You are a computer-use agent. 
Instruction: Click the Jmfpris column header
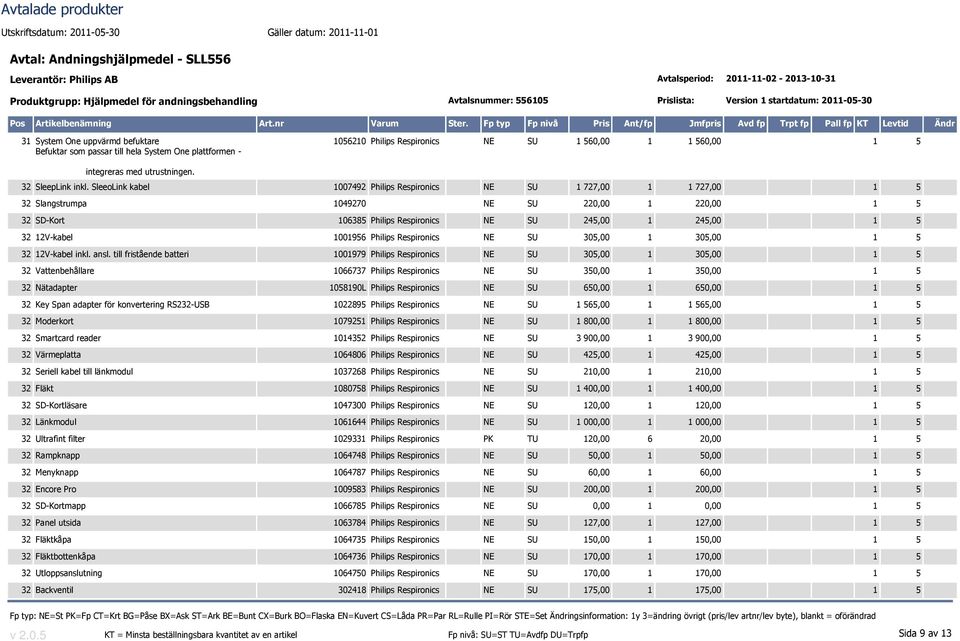[x=689, y=124]
